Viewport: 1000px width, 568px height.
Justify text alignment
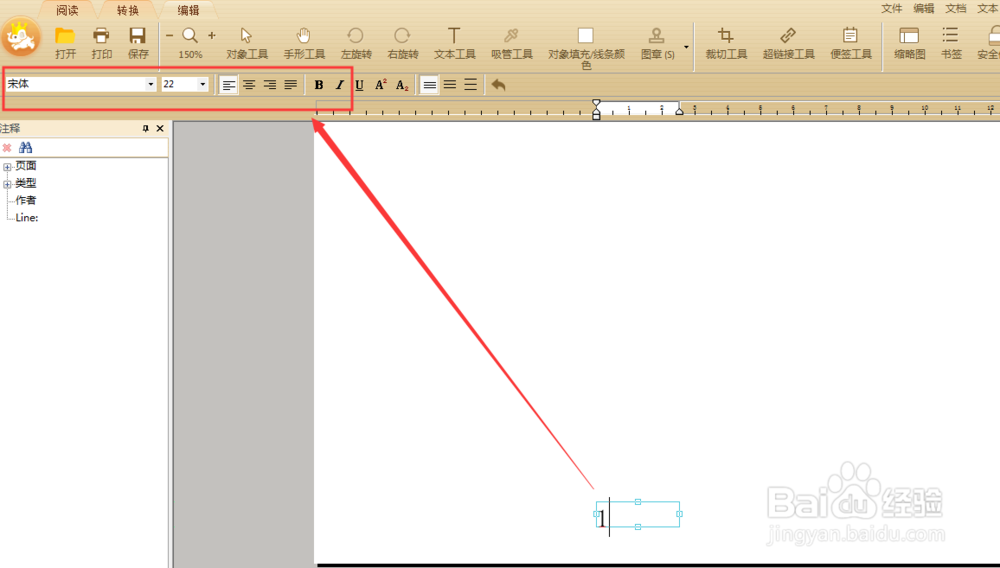tap(290, 85)
